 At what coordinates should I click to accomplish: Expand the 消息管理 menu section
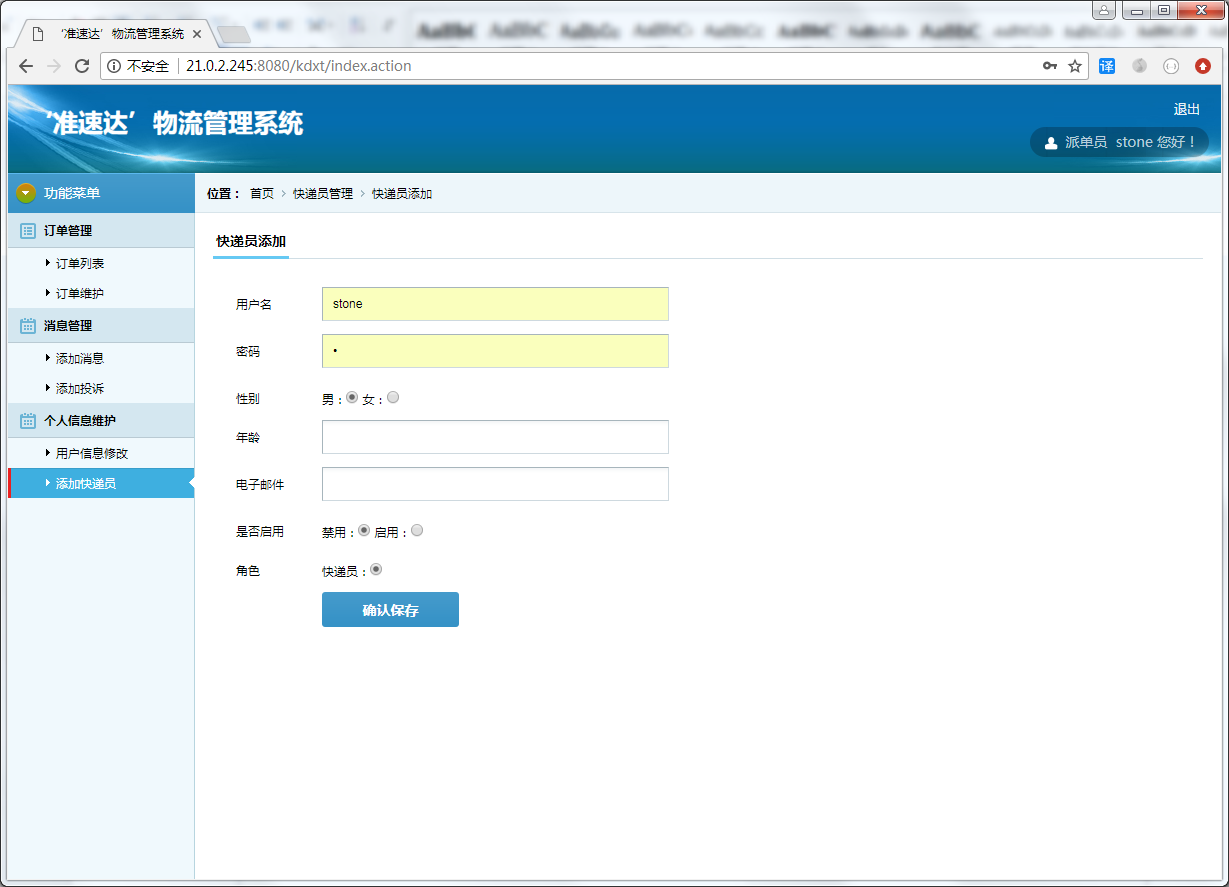coord(101,326)
